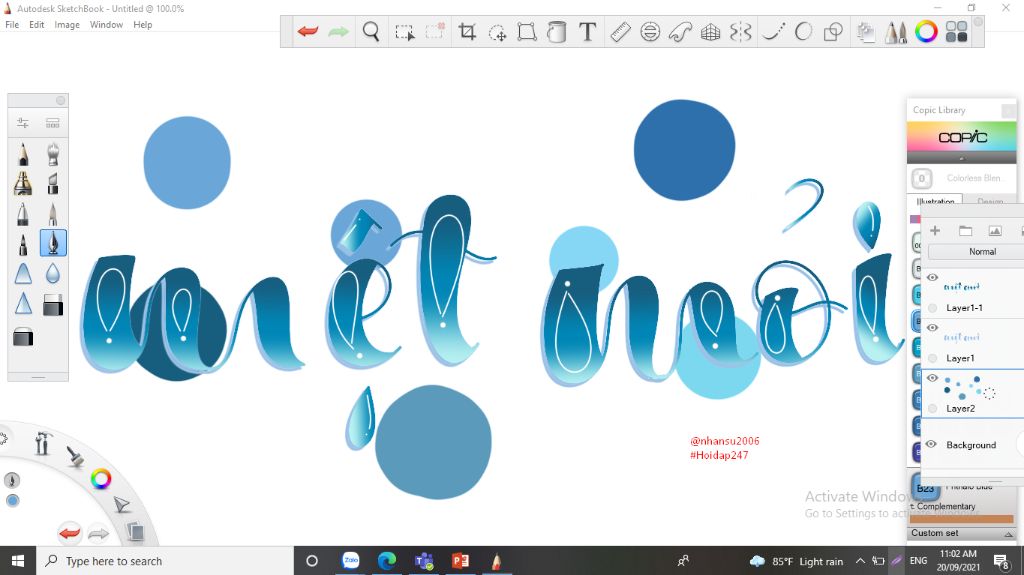Screen dimensions: 1024x575
Task: Pick the orange Complementary color bar
Action: click(x=961, y=519)
